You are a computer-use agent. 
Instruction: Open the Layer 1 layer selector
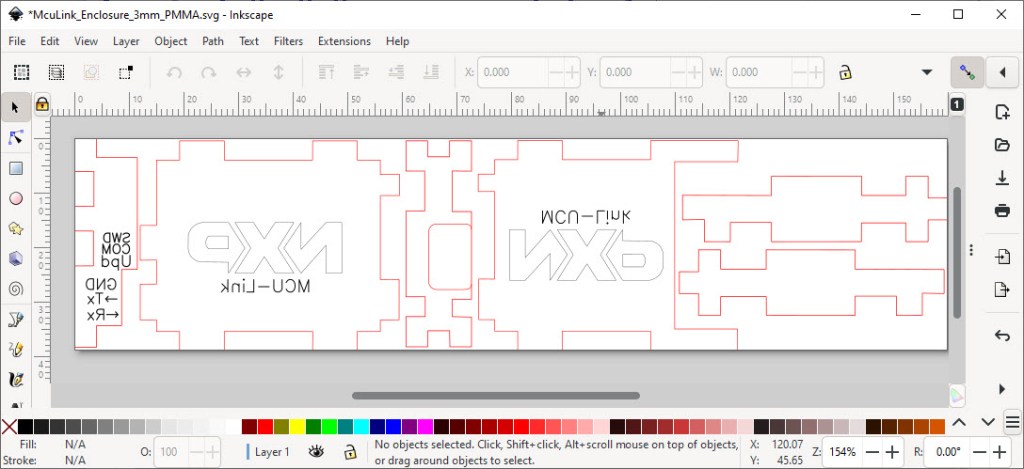271,452
